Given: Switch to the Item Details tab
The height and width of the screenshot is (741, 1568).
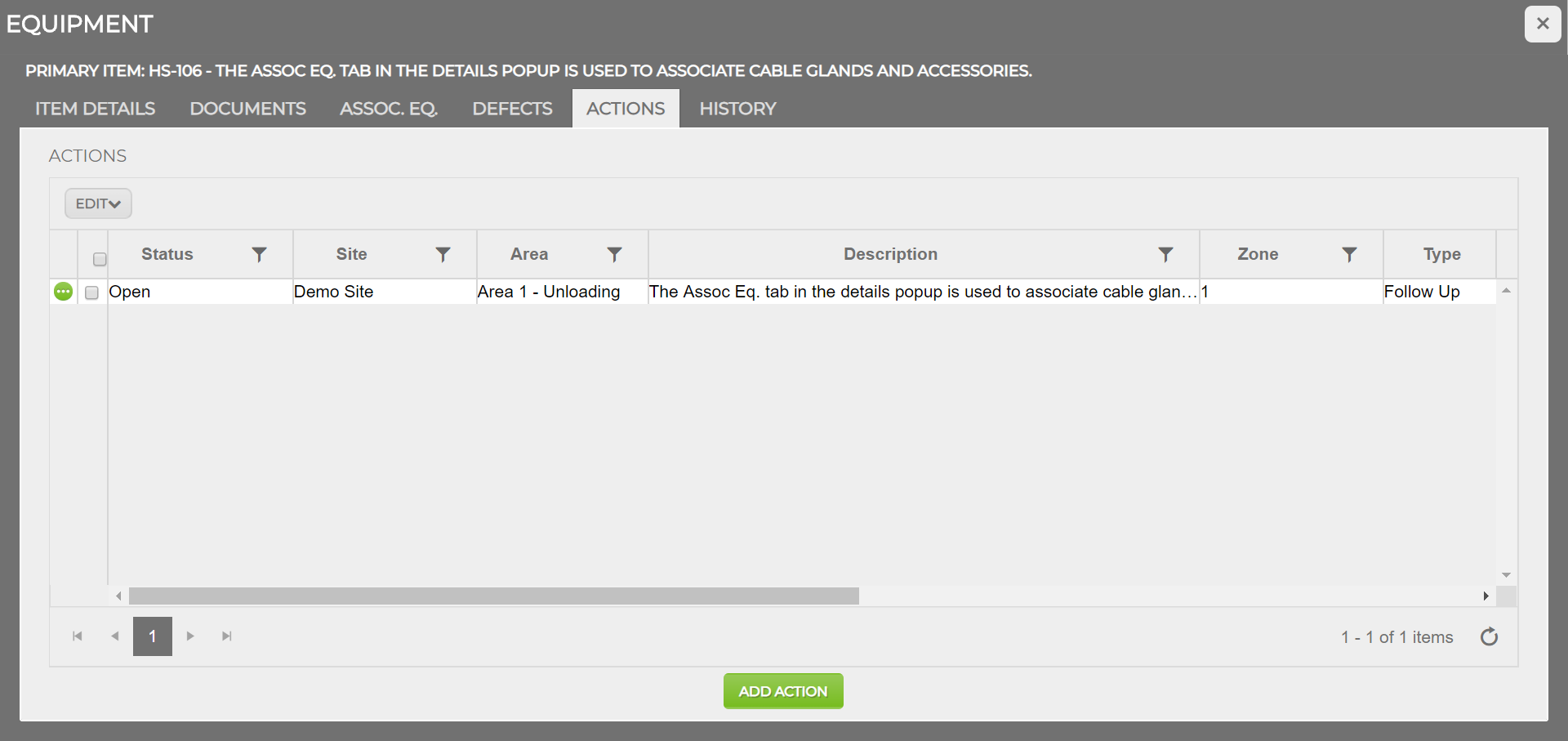Looking at the screenshot, I should tap(95, 109).
